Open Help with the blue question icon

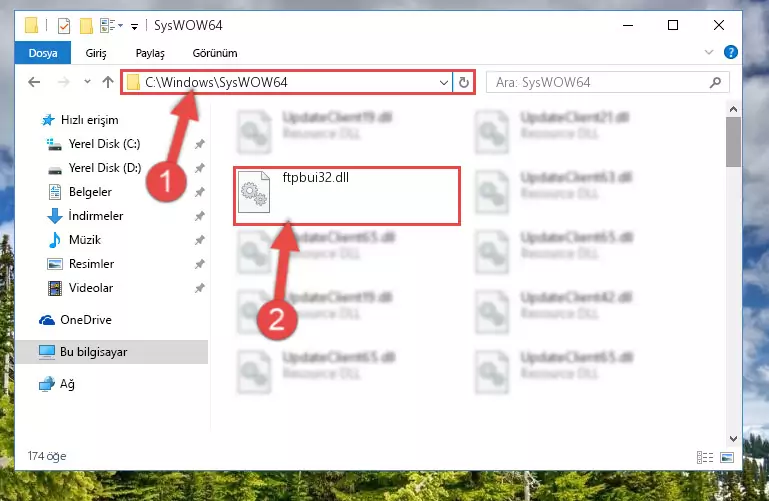(731, 52)
